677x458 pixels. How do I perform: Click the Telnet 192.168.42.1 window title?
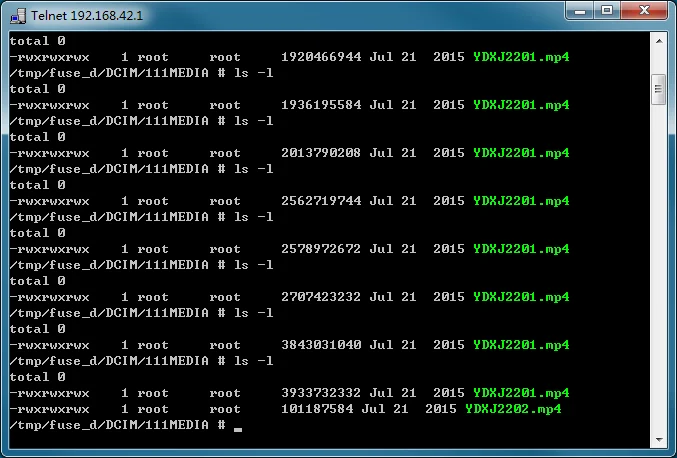tap(87, 16)
